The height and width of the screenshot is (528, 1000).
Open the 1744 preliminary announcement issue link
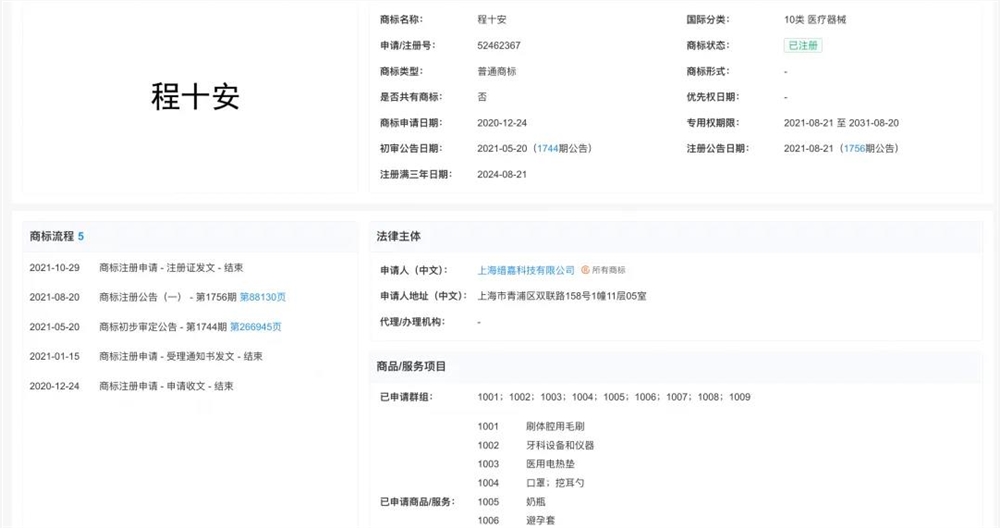point(547,149)
